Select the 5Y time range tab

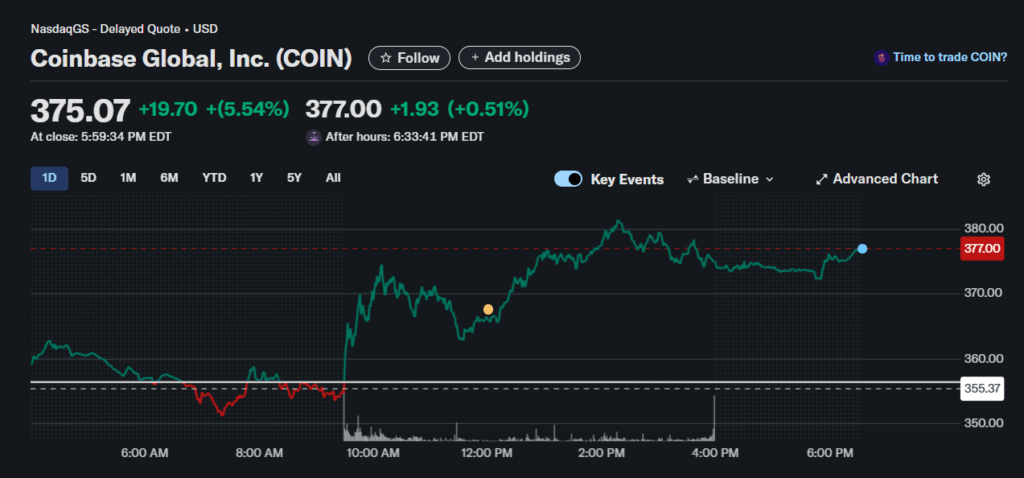point(294,178)
